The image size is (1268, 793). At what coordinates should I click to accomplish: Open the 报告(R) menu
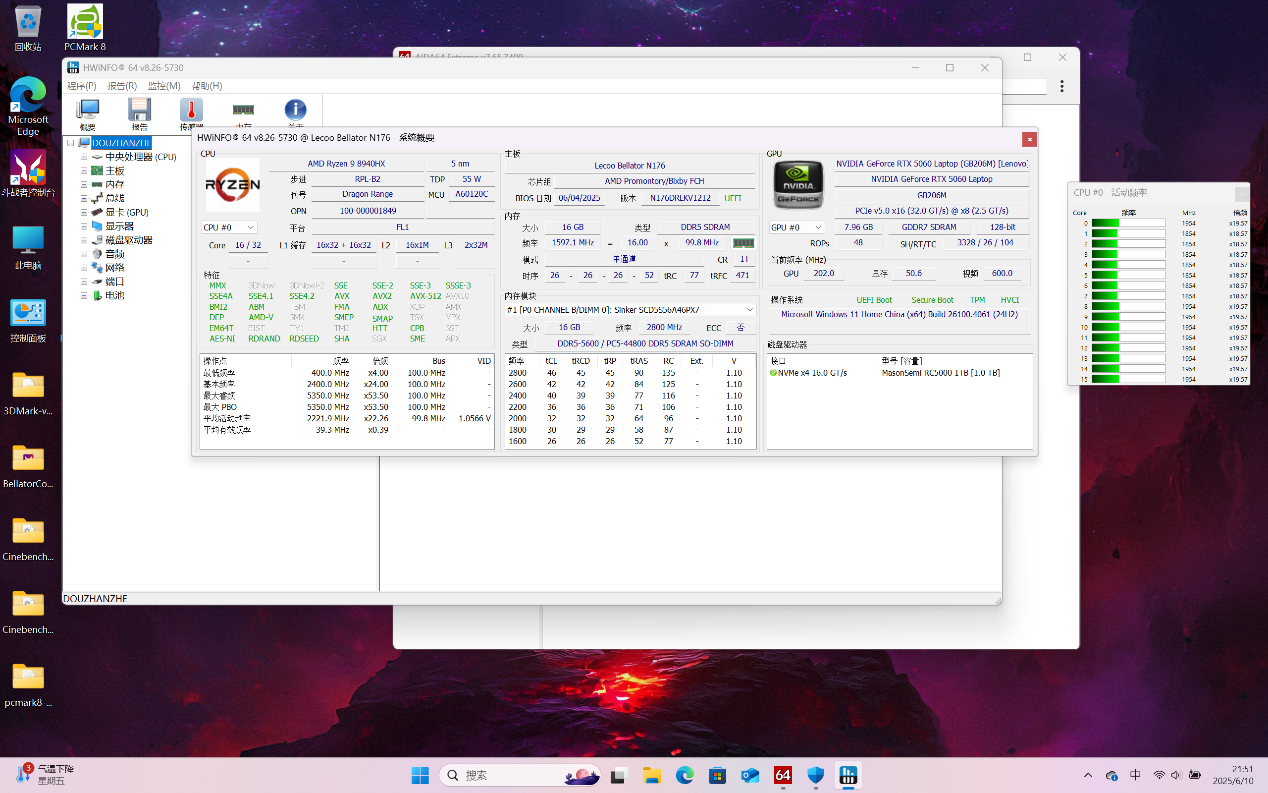pos(123,86)
